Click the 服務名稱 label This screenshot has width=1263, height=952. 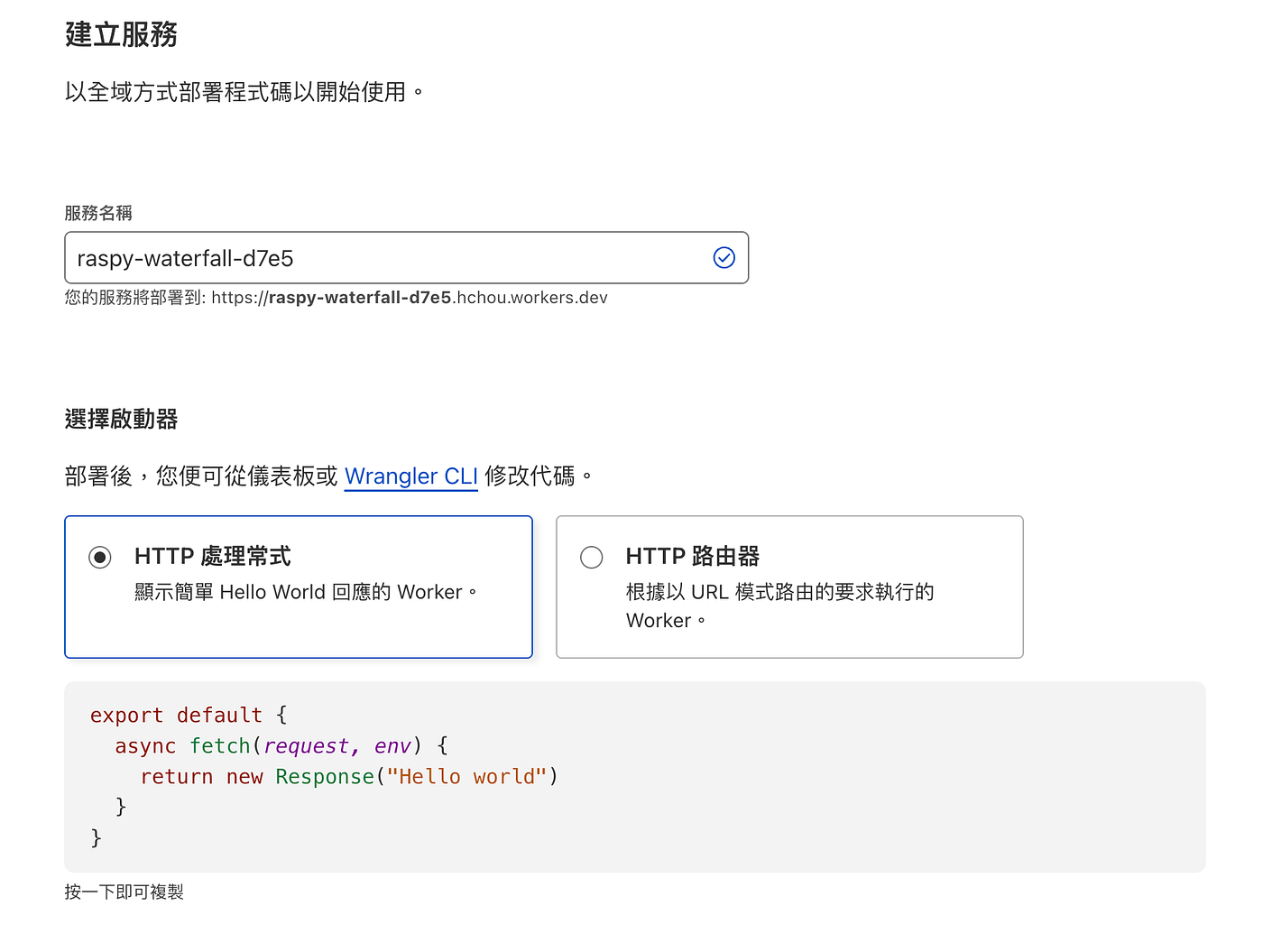click(98, 213)
